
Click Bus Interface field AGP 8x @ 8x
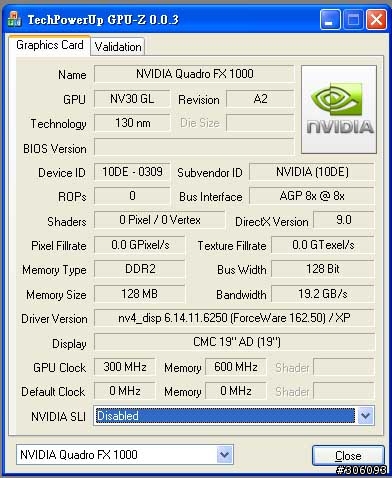tap(312, 196)
